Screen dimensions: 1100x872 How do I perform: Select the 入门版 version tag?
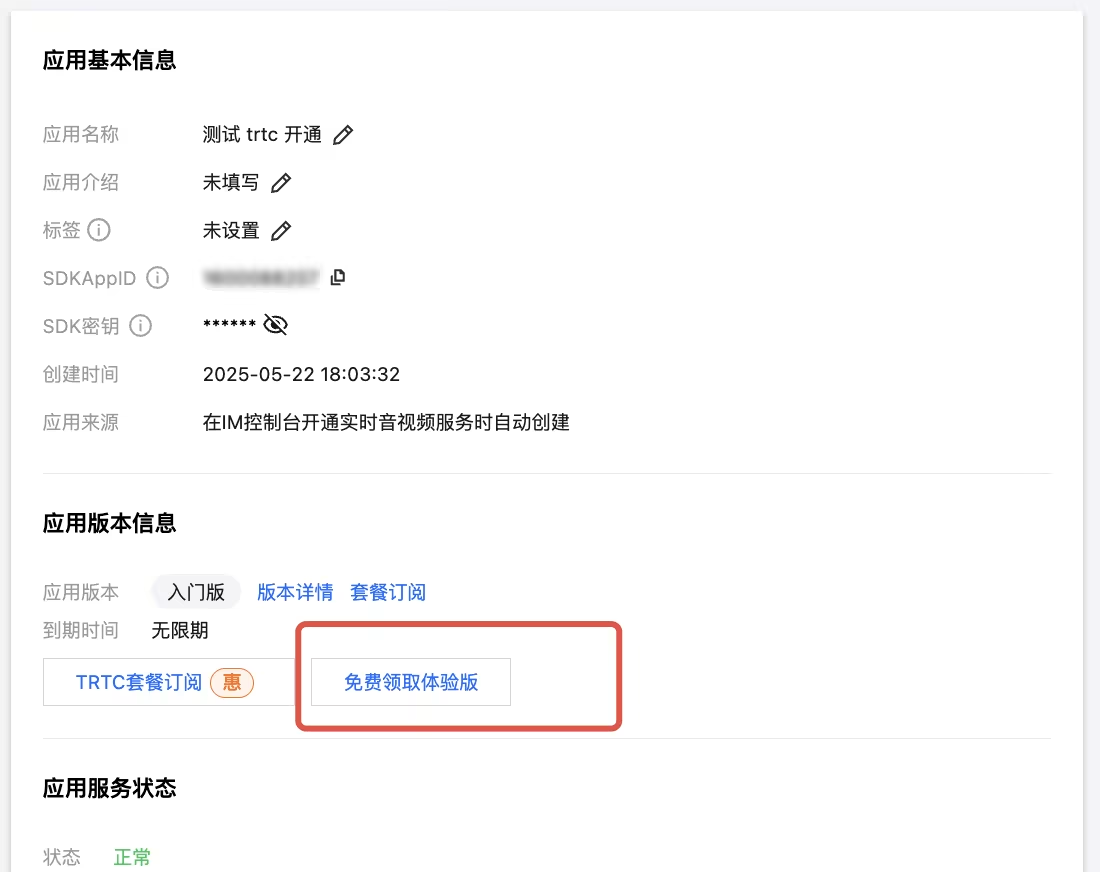pyautogui.click(x=196, y=592)
